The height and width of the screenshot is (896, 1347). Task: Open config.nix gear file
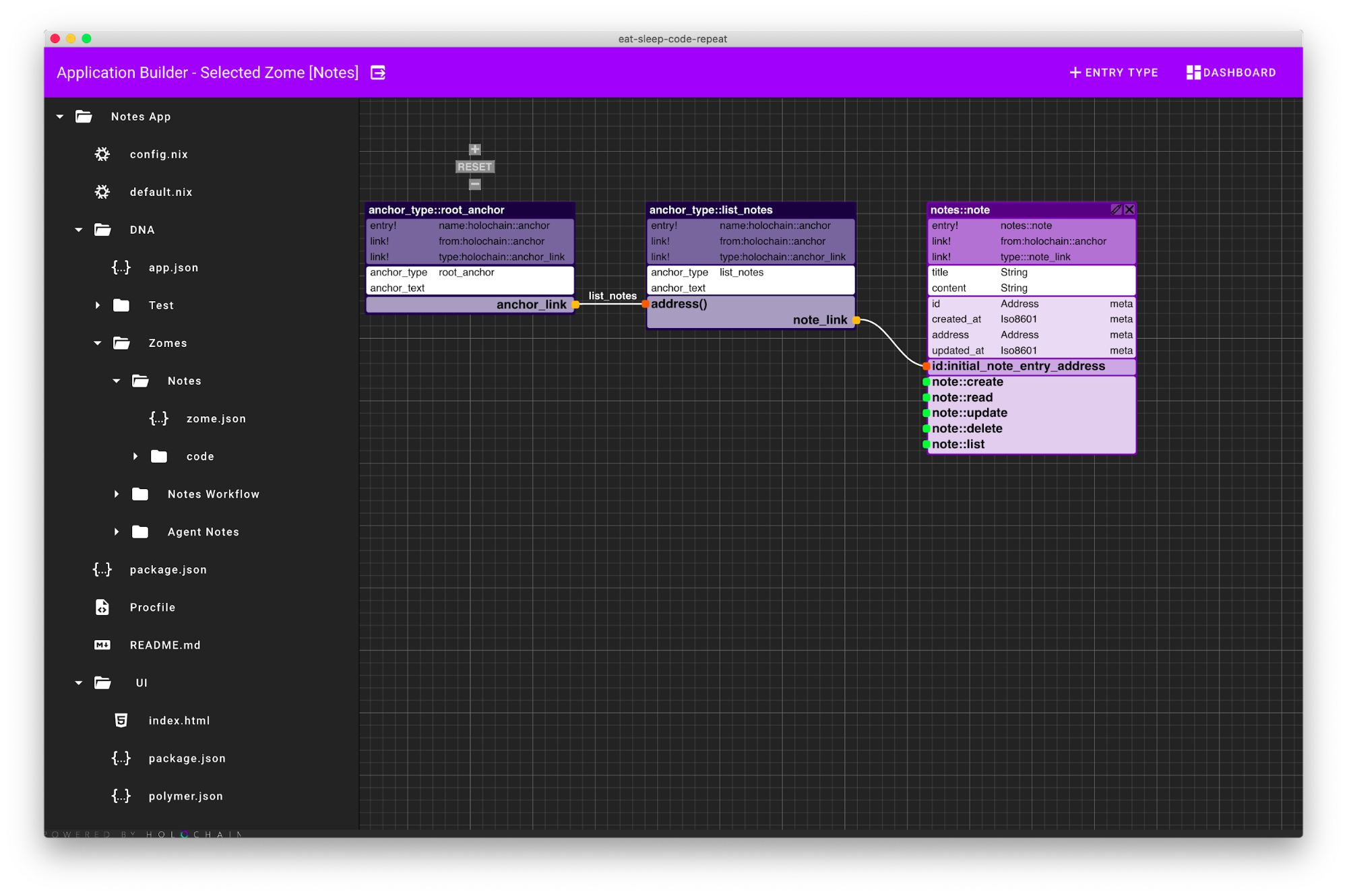pos(158,154)
